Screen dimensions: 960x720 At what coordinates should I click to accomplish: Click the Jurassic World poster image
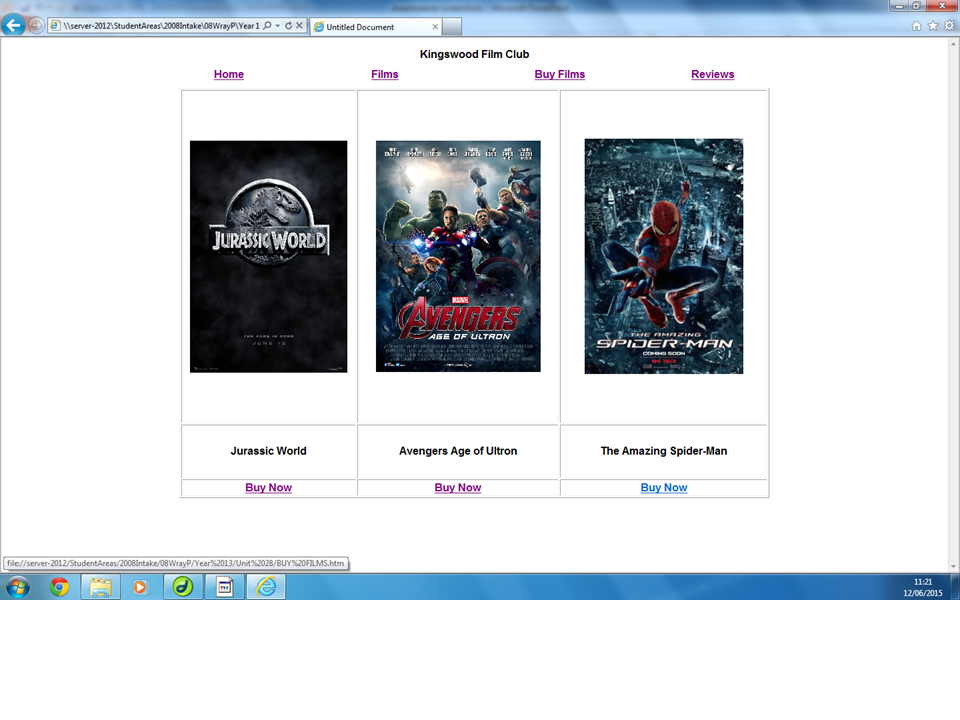click(268, 257)
